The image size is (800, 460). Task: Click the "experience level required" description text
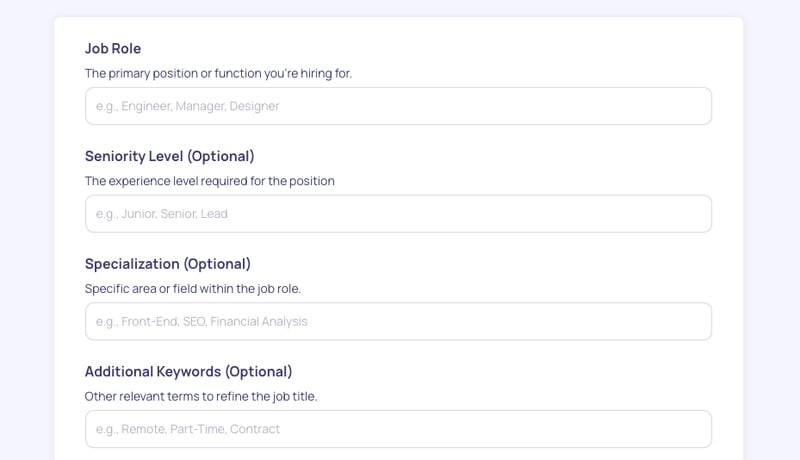(210, 181)
